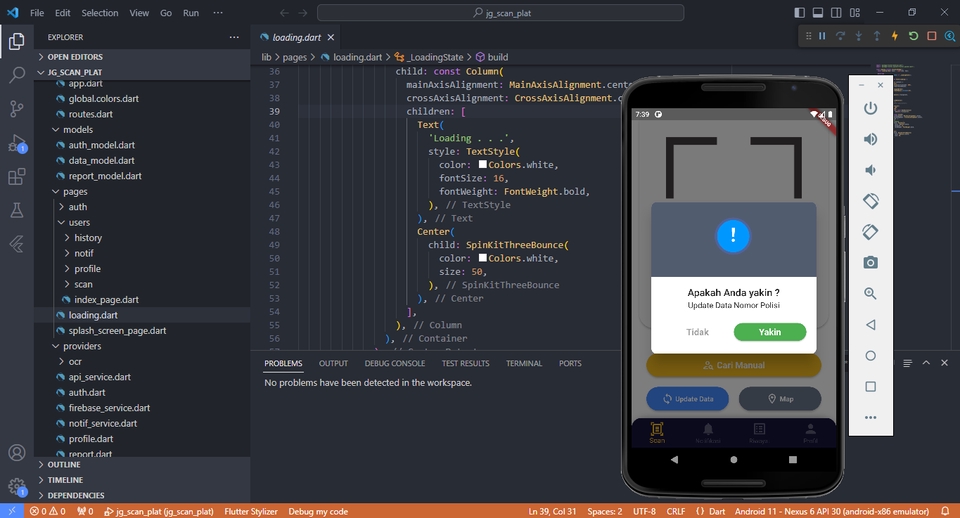Toggle bottom panel layout icon
This screenshot has width=960, height=518.
click(818, 12)
